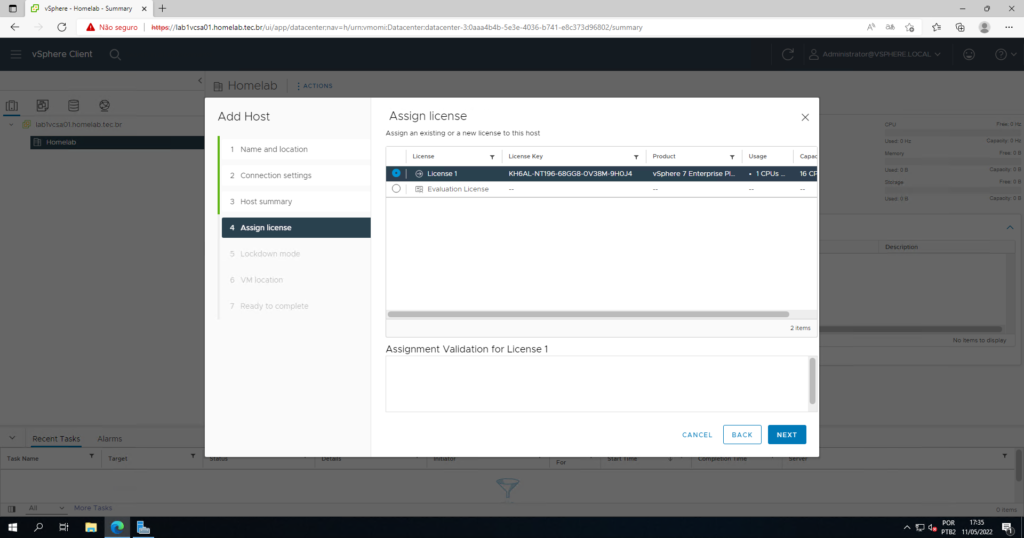This screenshot has height=538, width=1024.
Task: Switch to Networking inventory view
Action: coord(104,105)
